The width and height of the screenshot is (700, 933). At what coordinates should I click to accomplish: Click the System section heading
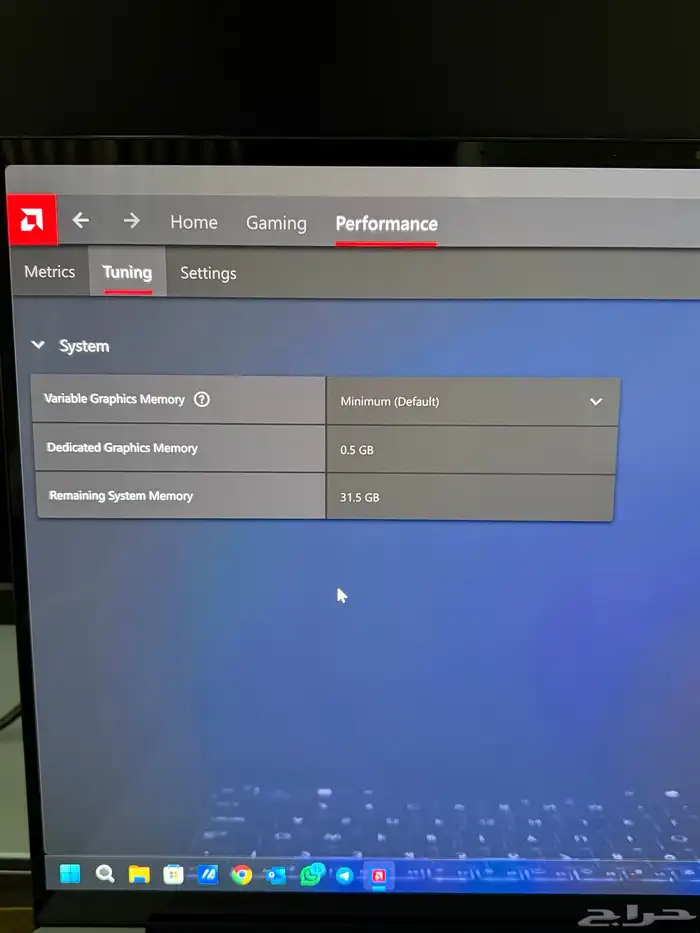pyautogui.click(x=84, y=346)
